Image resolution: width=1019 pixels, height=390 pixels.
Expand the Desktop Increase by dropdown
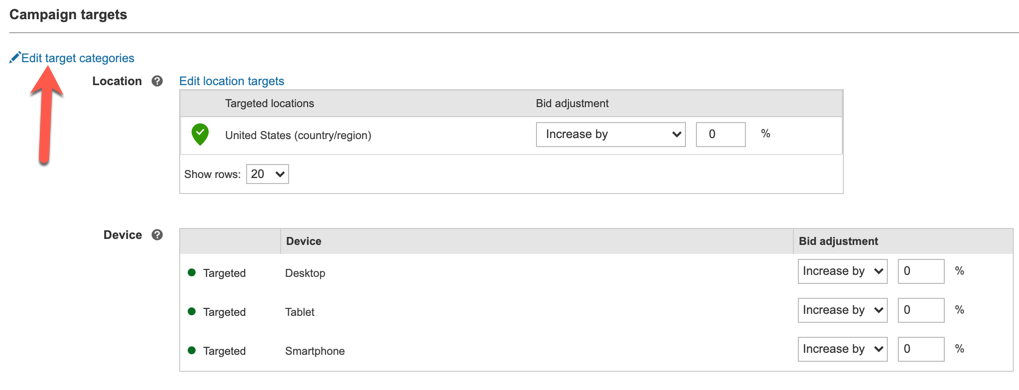click(x=843, y=272)
